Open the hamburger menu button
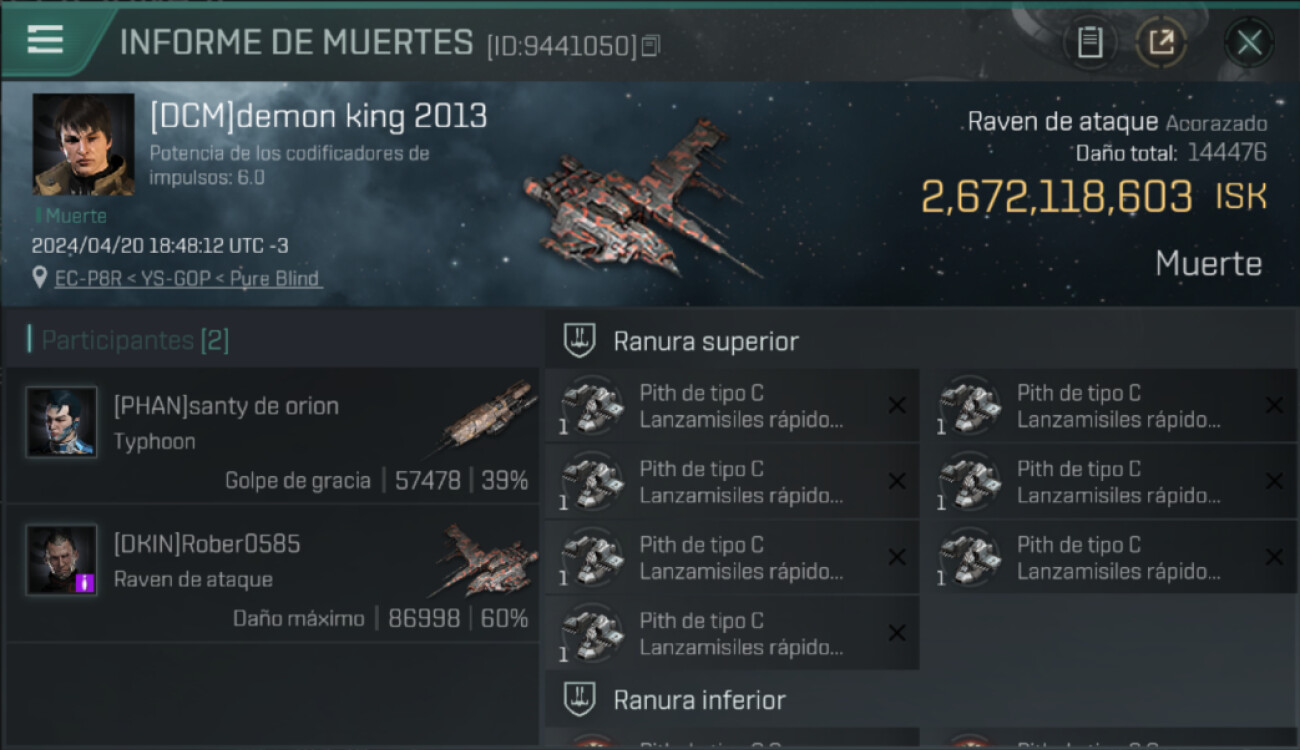 coord(46,40)
